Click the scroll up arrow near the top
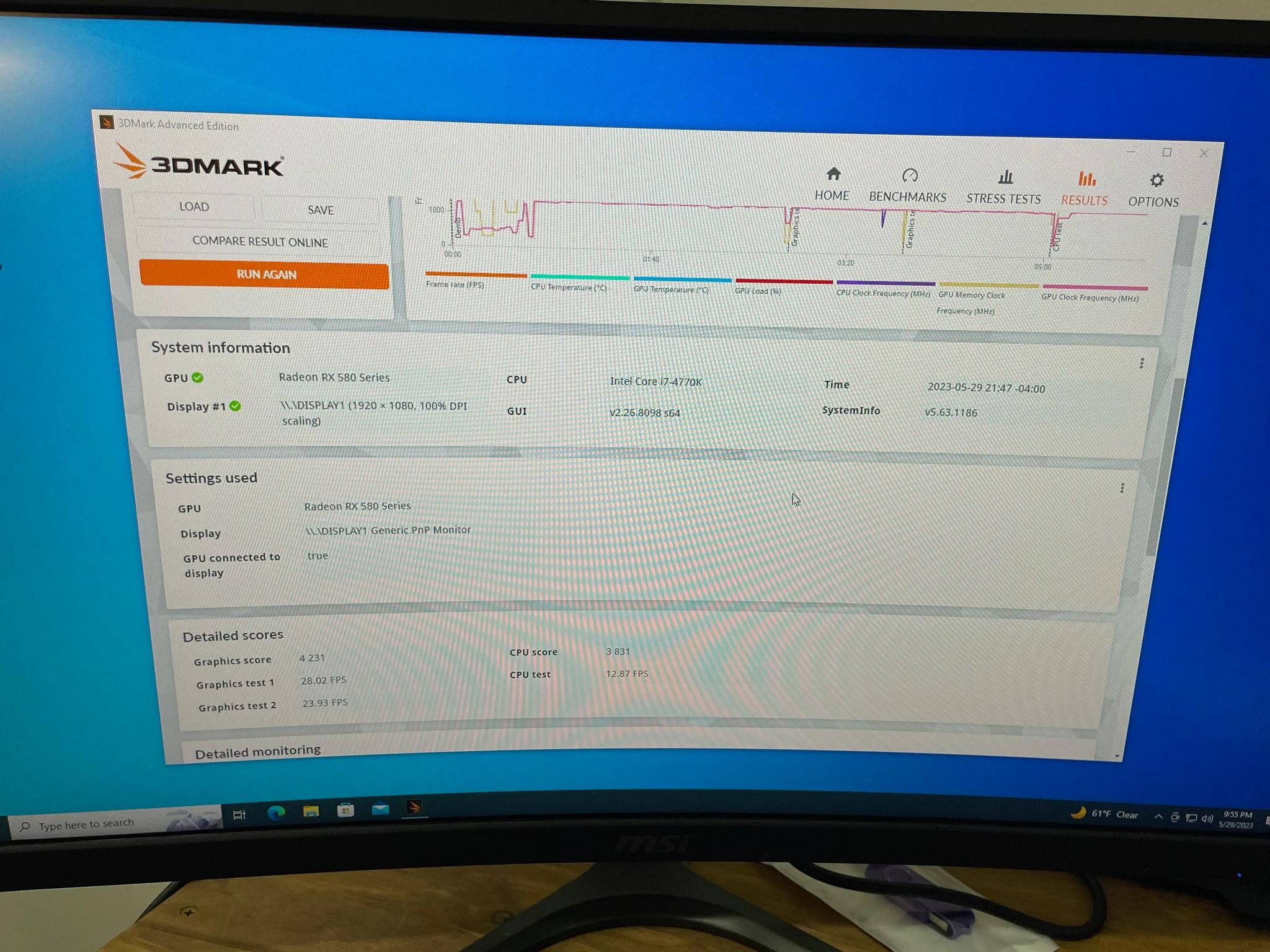1270x952 pixels. [1204, 223]
